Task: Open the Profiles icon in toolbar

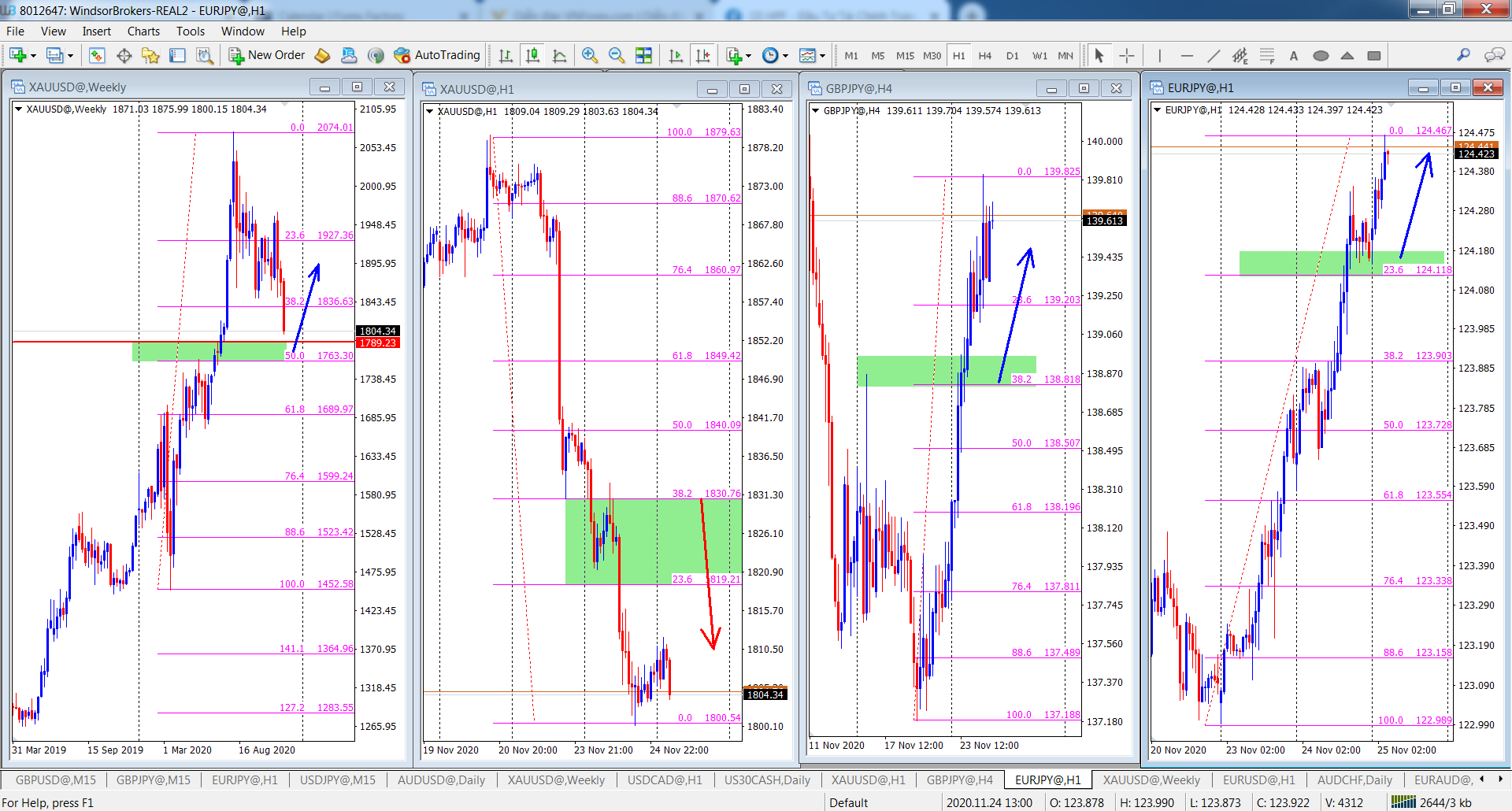Action: tap(54, 55)
